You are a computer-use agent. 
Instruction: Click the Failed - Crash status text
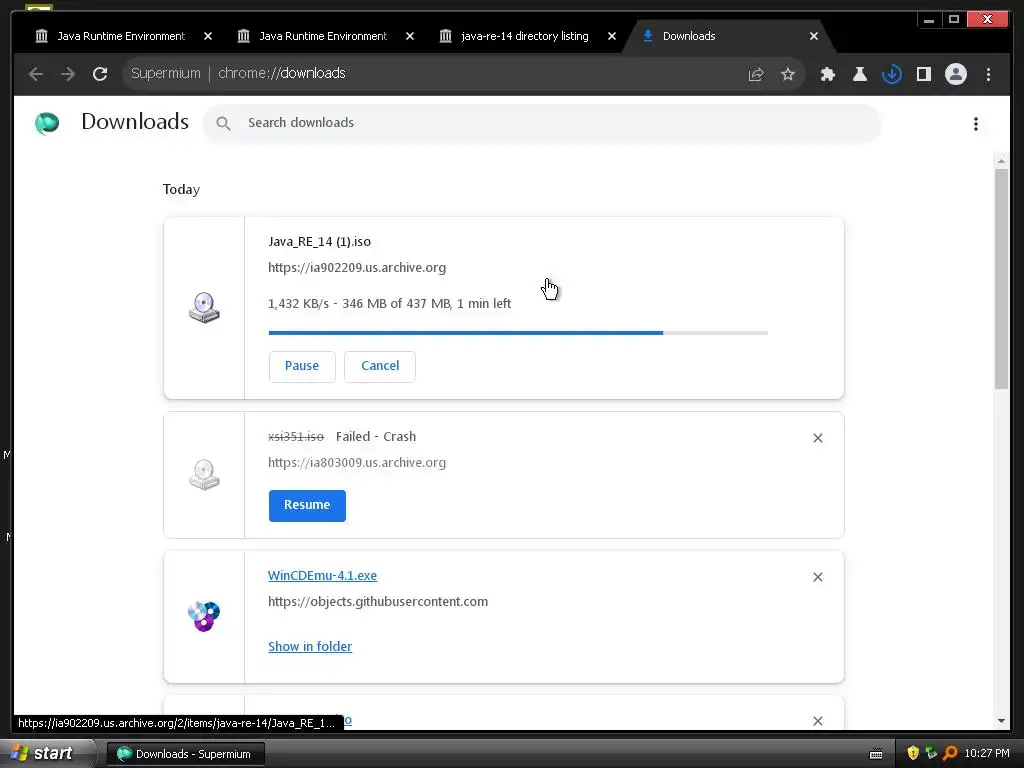(376, 436)
